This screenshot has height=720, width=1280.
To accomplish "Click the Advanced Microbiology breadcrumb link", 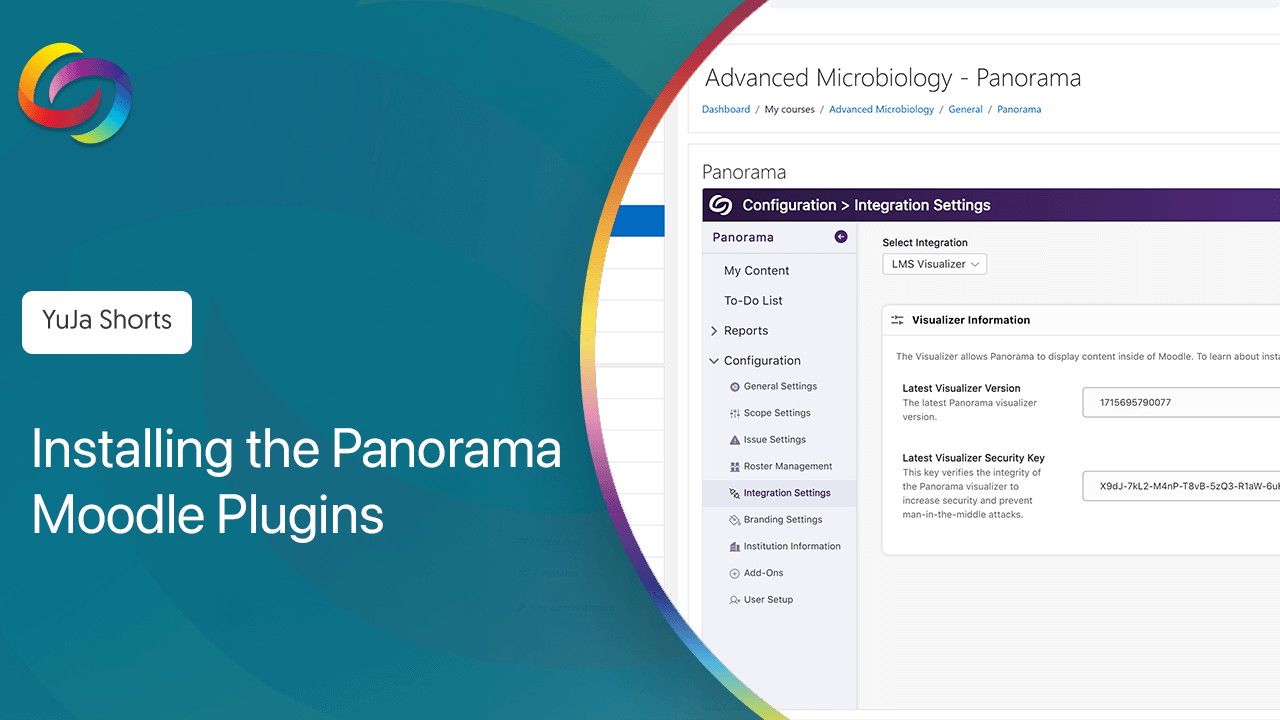I will (881, 110).
